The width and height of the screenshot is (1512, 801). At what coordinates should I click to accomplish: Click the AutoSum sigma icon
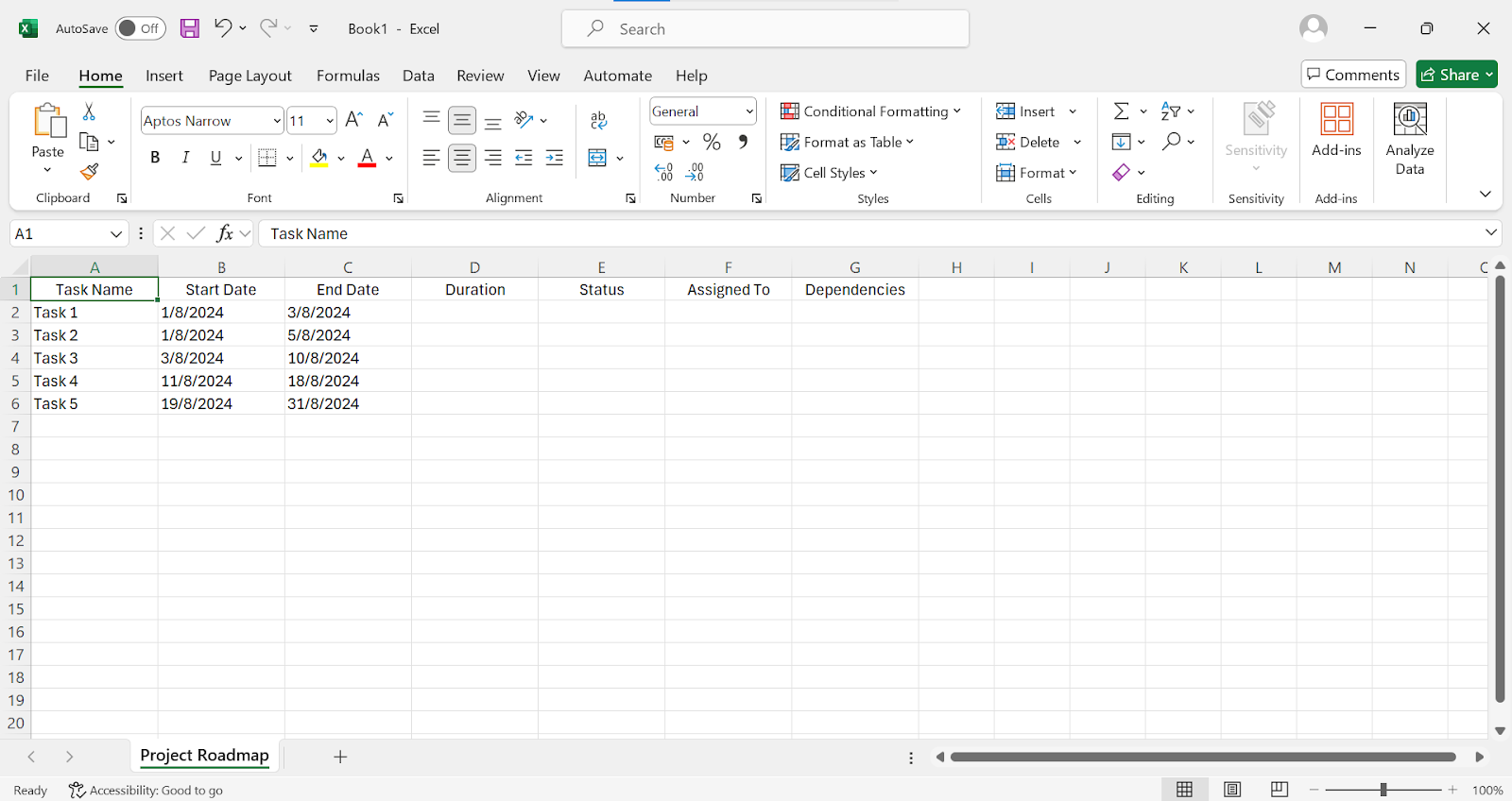coord(1121,111)
